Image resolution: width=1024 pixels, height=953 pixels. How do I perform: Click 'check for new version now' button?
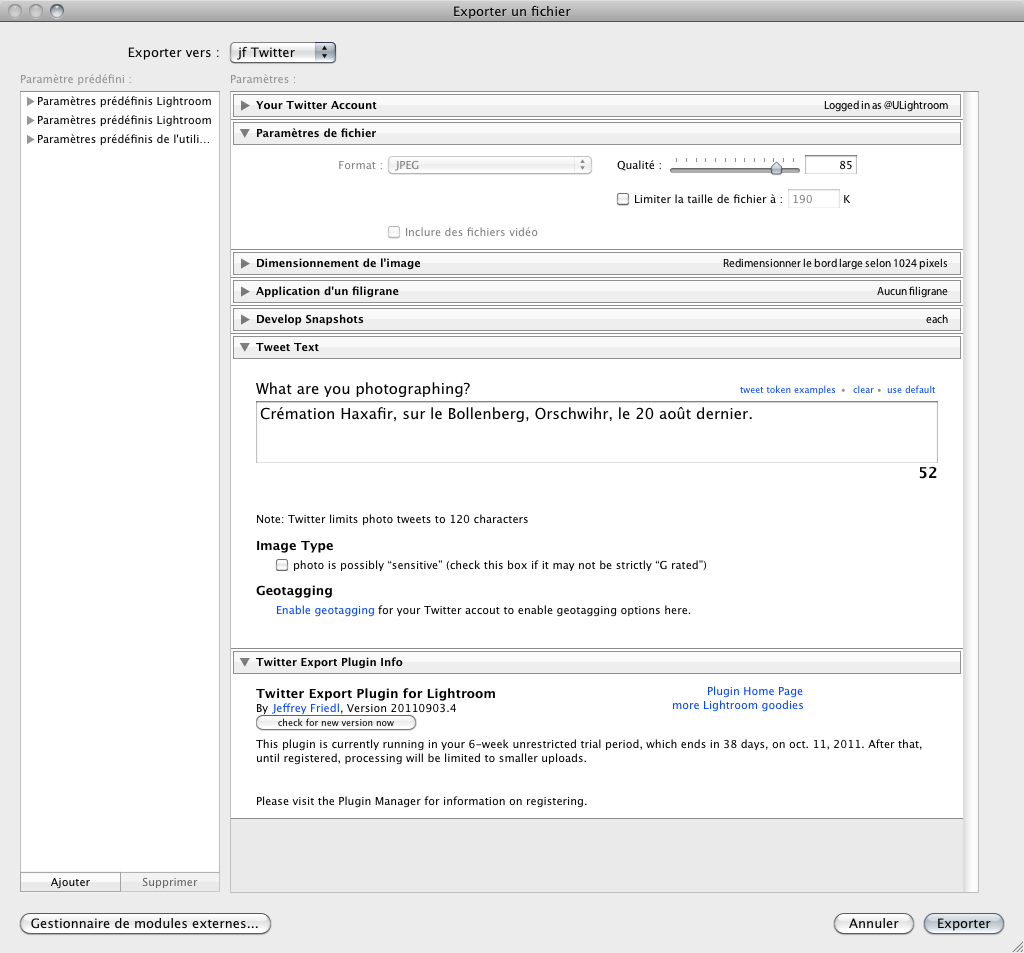click(336, 723)
